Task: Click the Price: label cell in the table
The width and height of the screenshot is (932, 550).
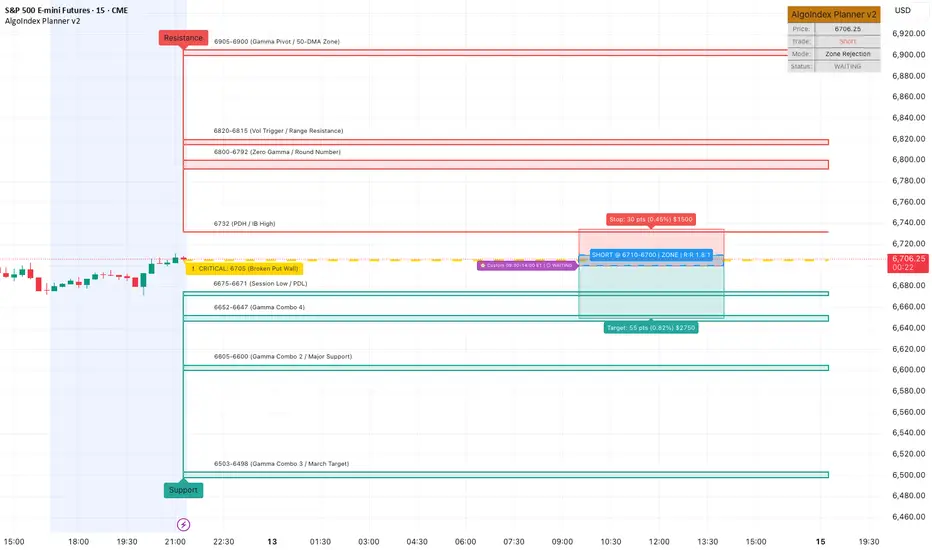Action: 801,29
